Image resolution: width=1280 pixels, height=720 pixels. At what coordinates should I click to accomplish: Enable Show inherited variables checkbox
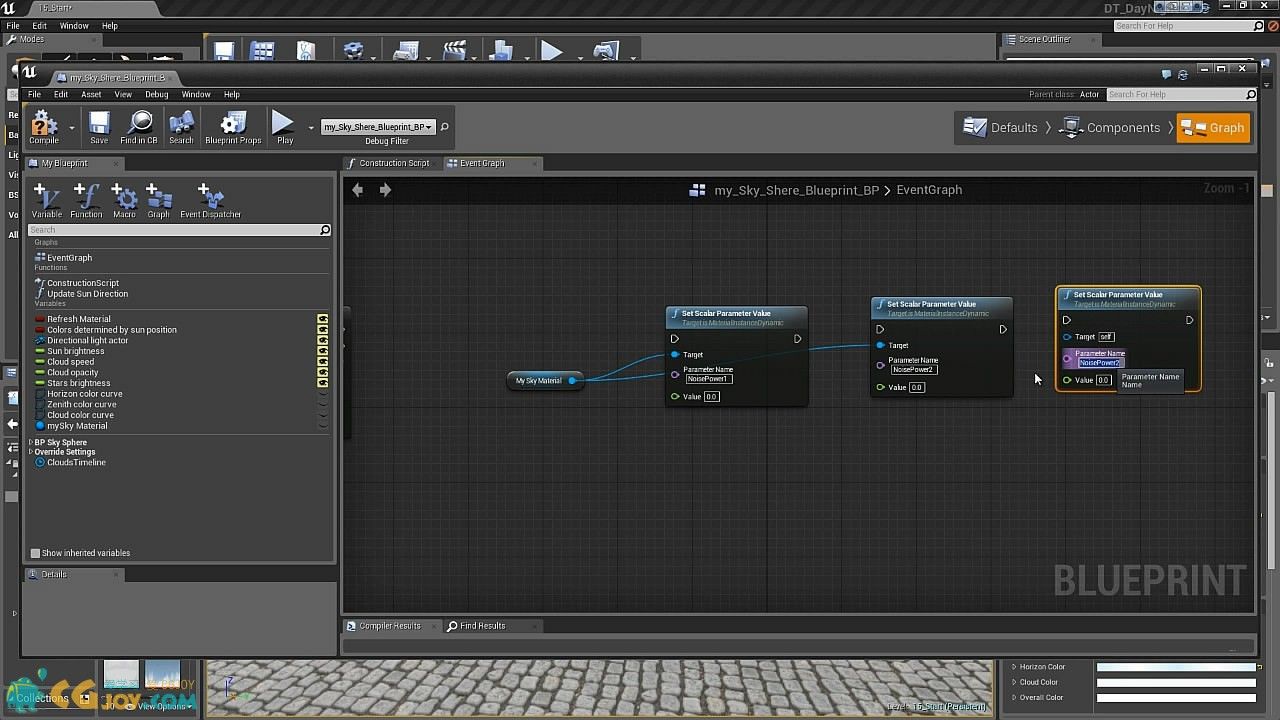(35, 553)
